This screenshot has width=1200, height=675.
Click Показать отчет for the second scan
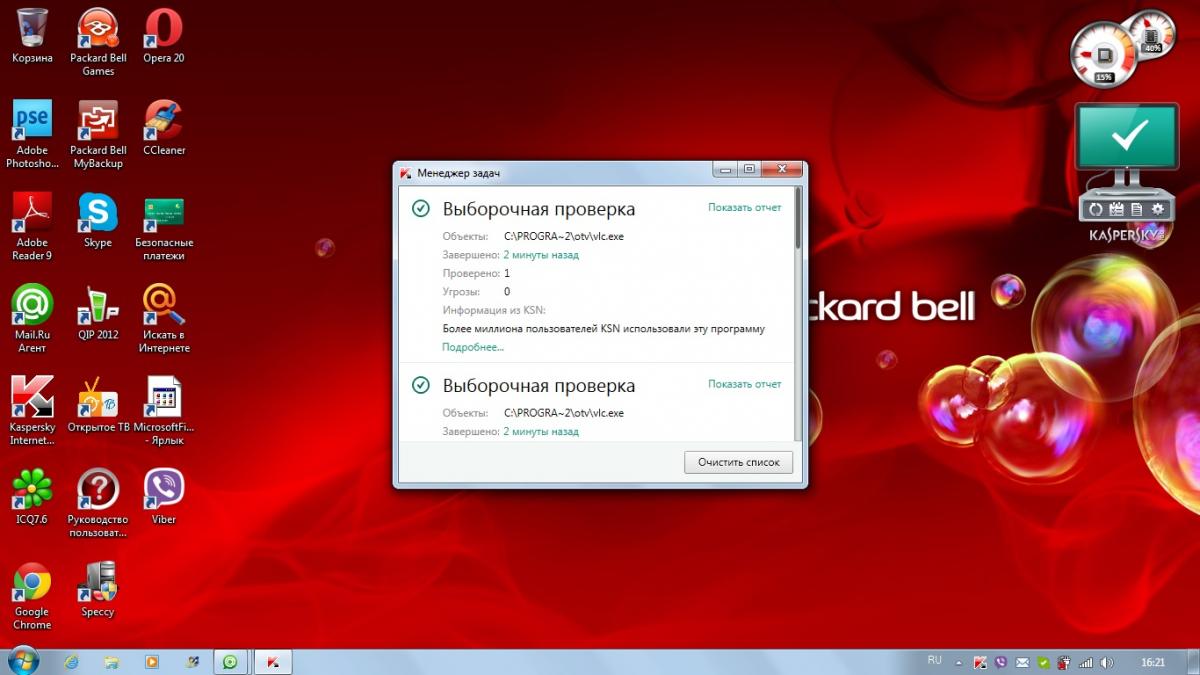click(x=745, y=384)
